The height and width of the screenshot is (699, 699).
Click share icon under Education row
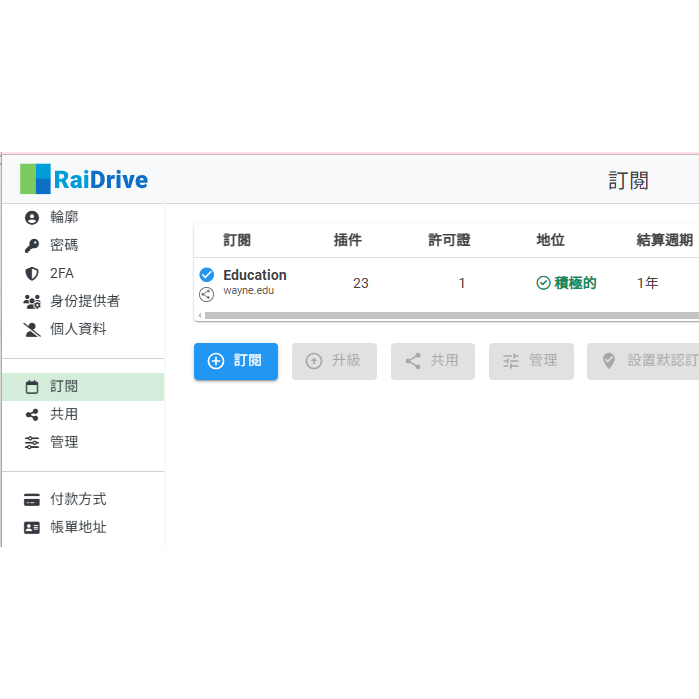click(206, 294)
